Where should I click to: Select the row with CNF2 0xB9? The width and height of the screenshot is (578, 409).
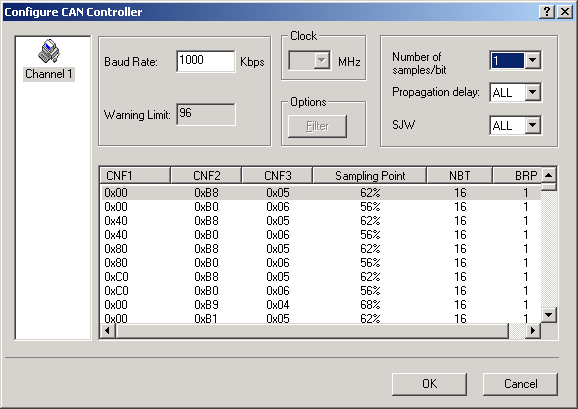[x=321, y=305]
